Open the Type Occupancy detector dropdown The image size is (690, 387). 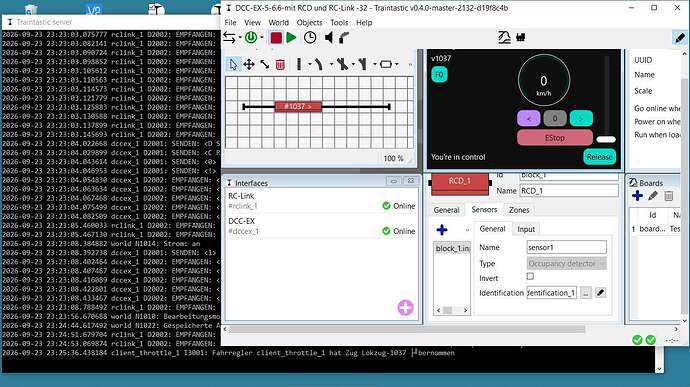[566, 263]
